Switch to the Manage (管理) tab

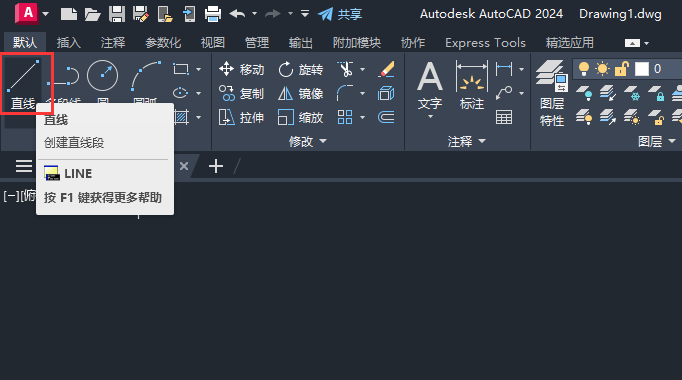257,43
